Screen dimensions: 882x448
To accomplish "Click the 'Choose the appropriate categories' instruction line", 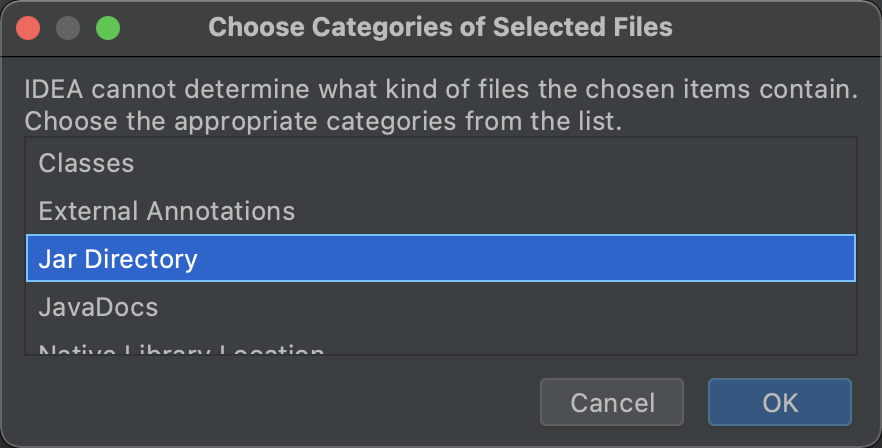I will (322, 123).
